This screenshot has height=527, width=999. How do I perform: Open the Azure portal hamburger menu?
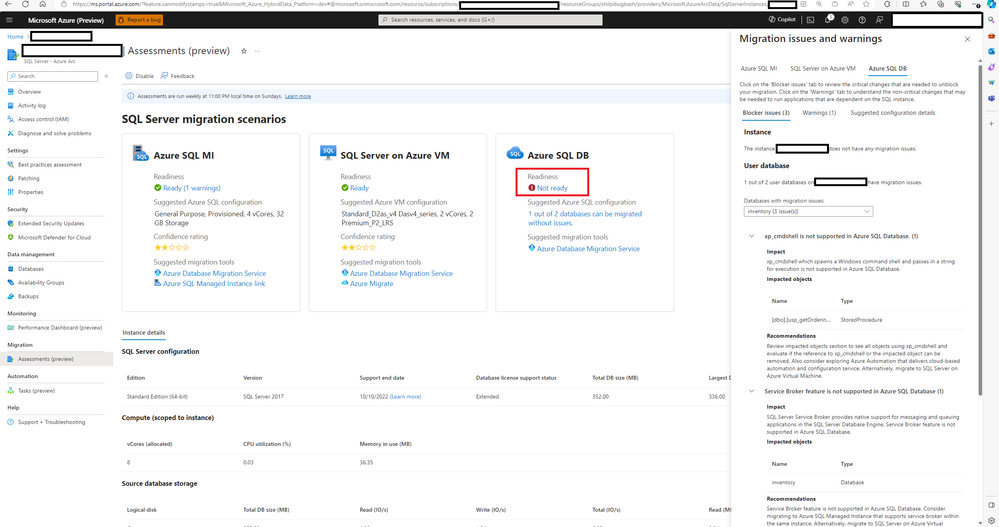9,20
